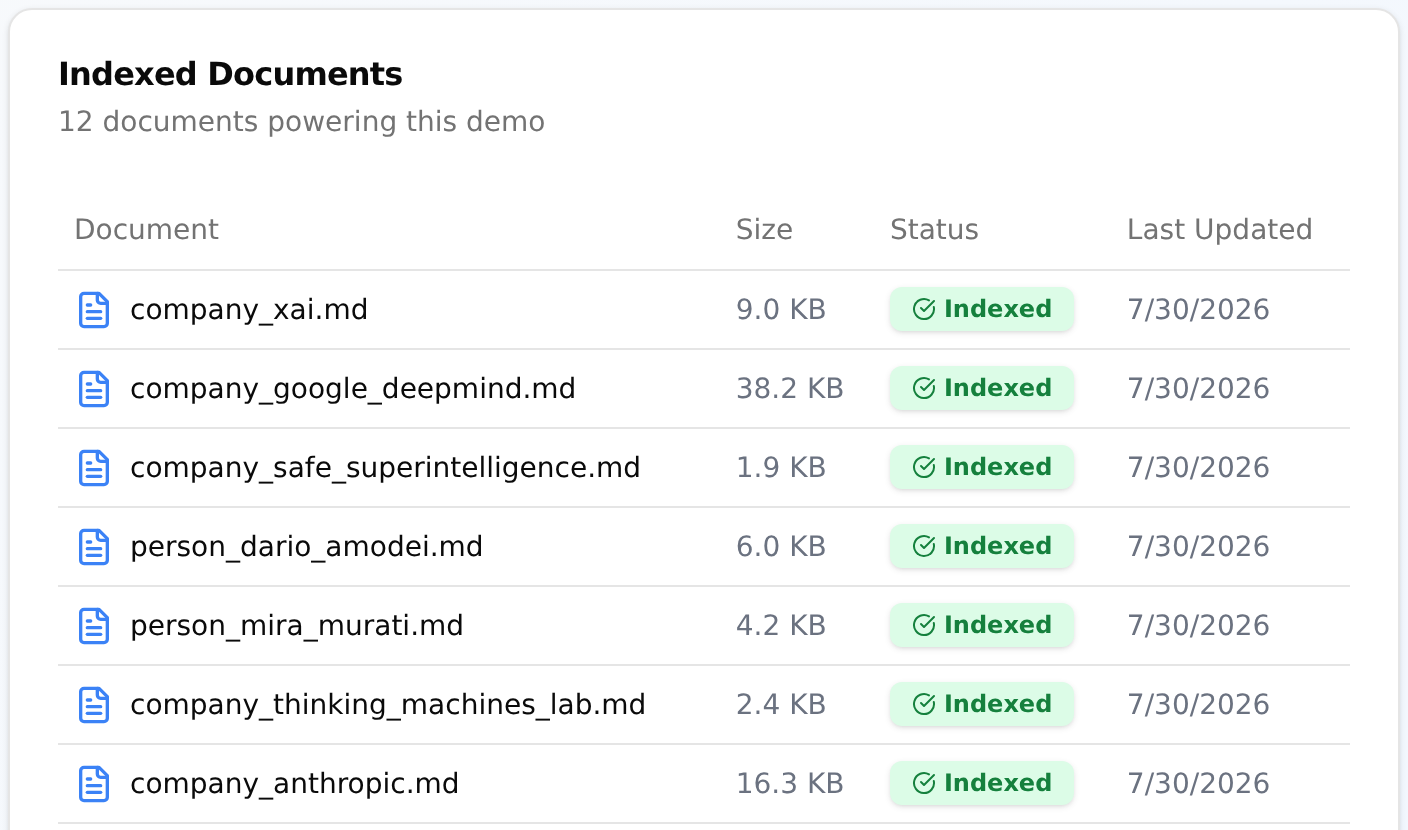This screenshot has width=1408, height=830.
Task: Click the file icon beside company_thinking_machines_lab.md
Action: pyautogui.click(x=94, y=705)
